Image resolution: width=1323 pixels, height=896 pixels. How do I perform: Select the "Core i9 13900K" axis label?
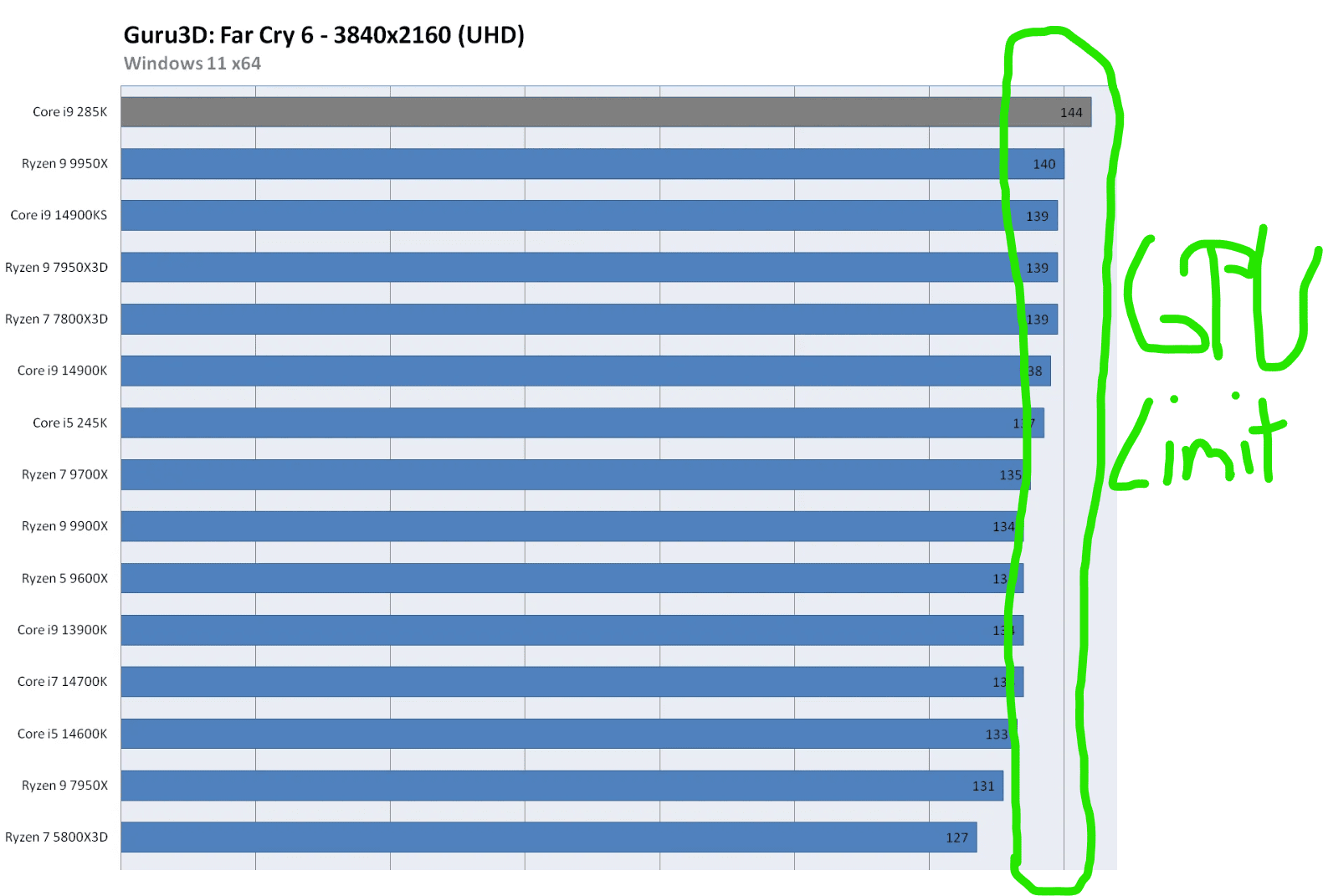63,630
